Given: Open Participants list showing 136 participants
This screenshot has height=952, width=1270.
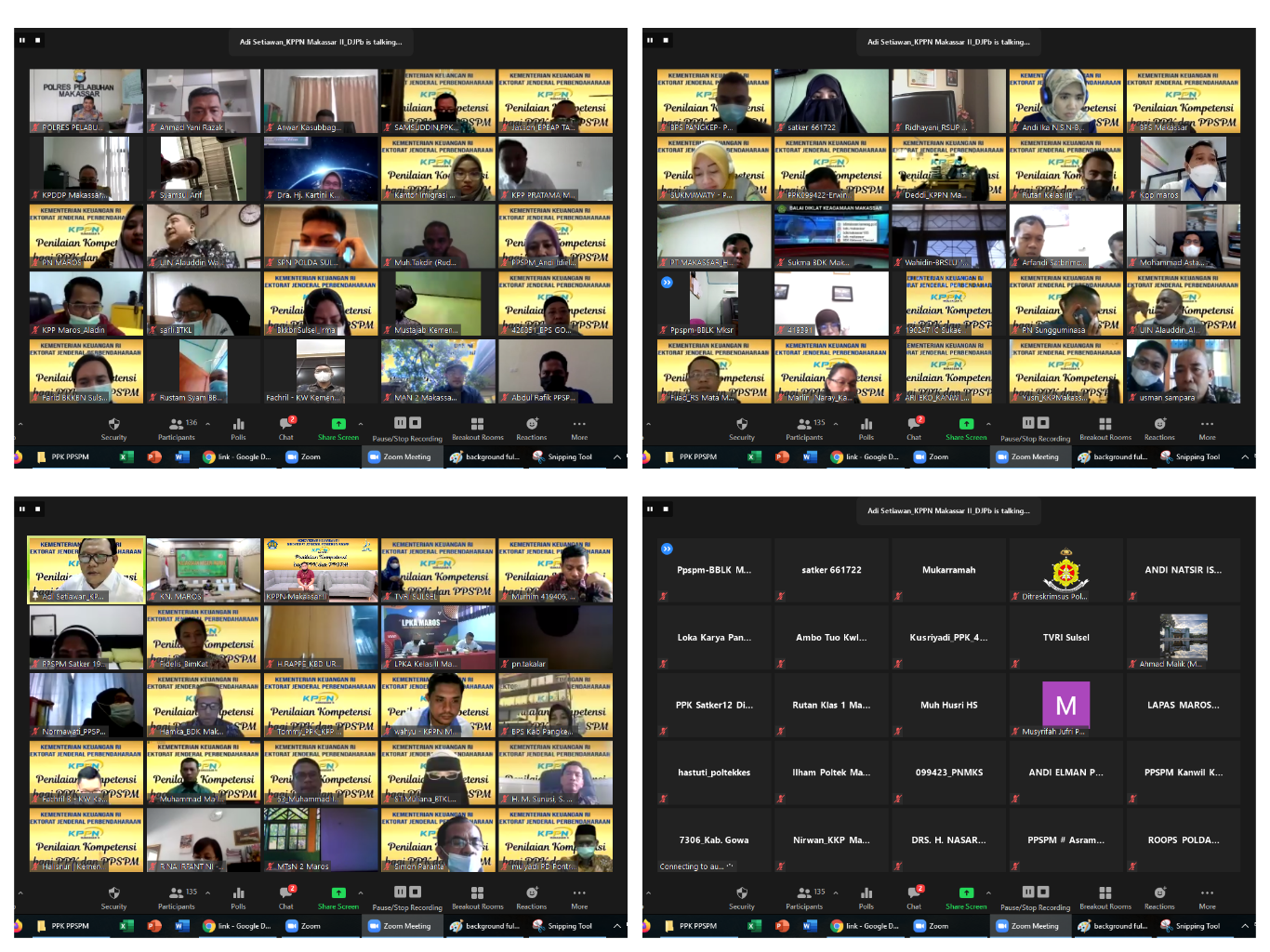Looking at the screenshot, I should tap(177, 429).
